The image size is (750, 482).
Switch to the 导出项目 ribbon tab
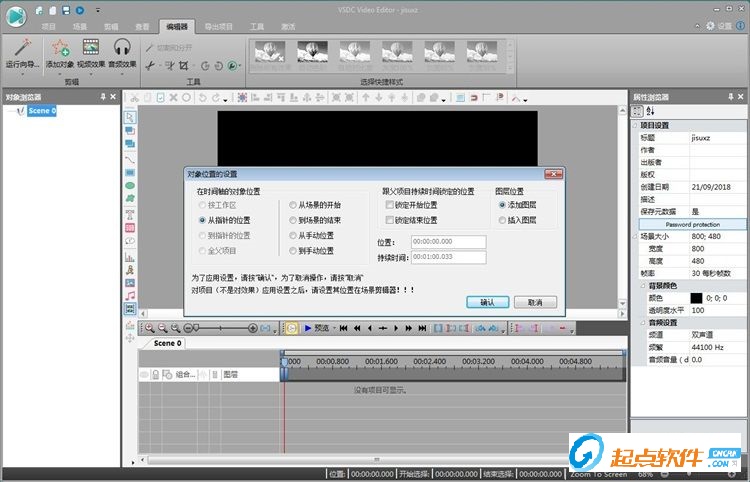(x=219, y=26)
